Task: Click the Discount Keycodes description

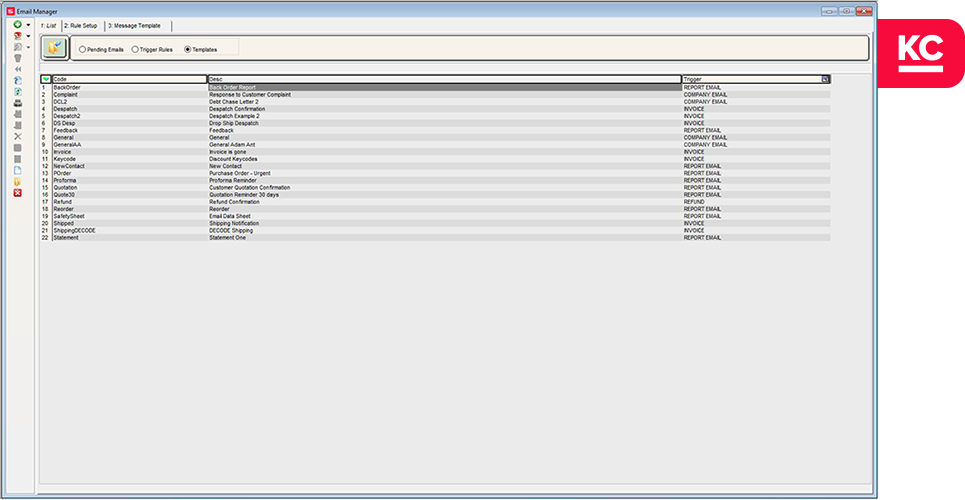Action: coord(233,159)
